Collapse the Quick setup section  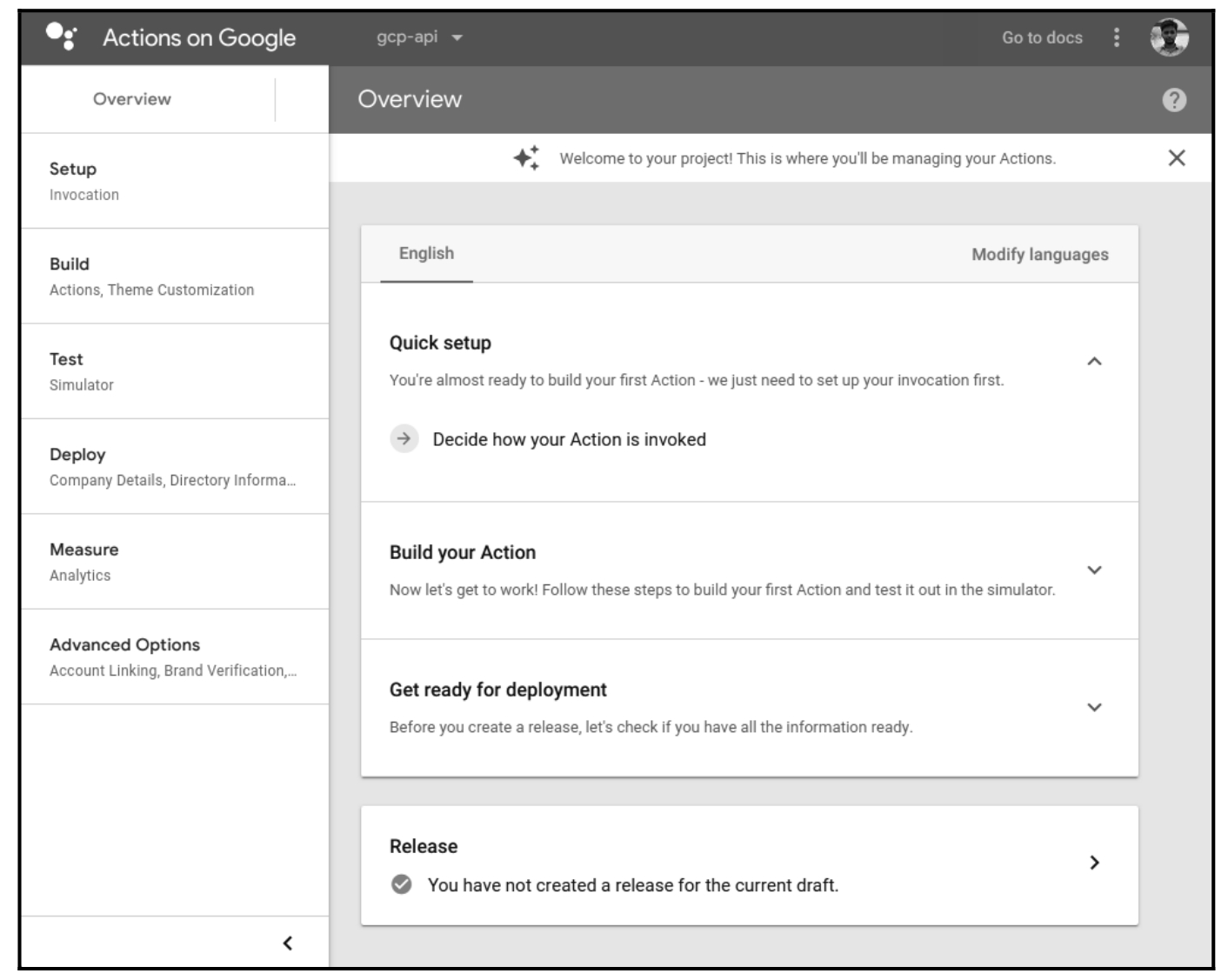pyautogui.click(x=1094, y=361)
